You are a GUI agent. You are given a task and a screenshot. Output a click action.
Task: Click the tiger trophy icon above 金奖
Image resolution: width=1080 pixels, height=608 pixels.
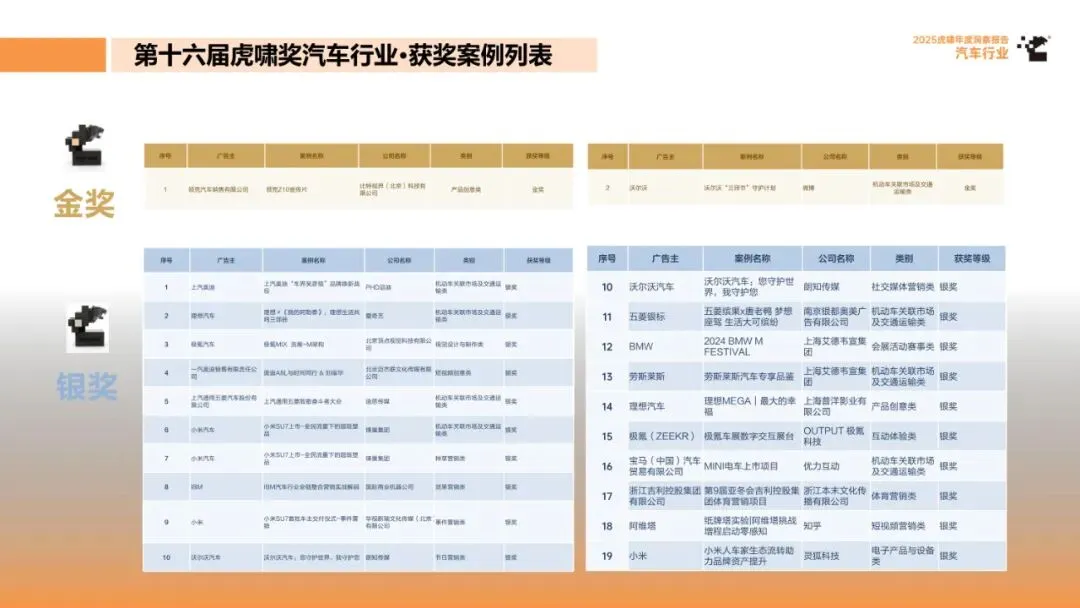[x=85, y=145]
